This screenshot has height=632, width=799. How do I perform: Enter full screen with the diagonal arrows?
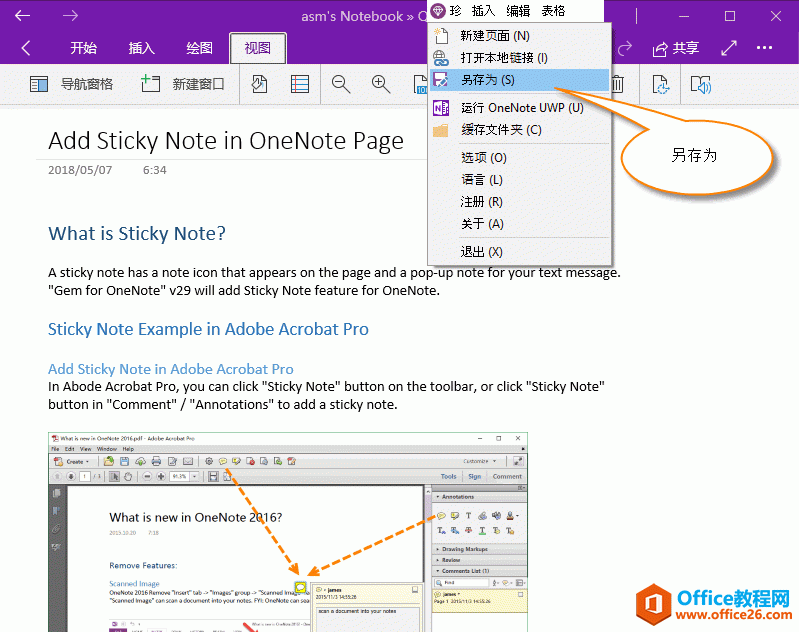[729, 48]
